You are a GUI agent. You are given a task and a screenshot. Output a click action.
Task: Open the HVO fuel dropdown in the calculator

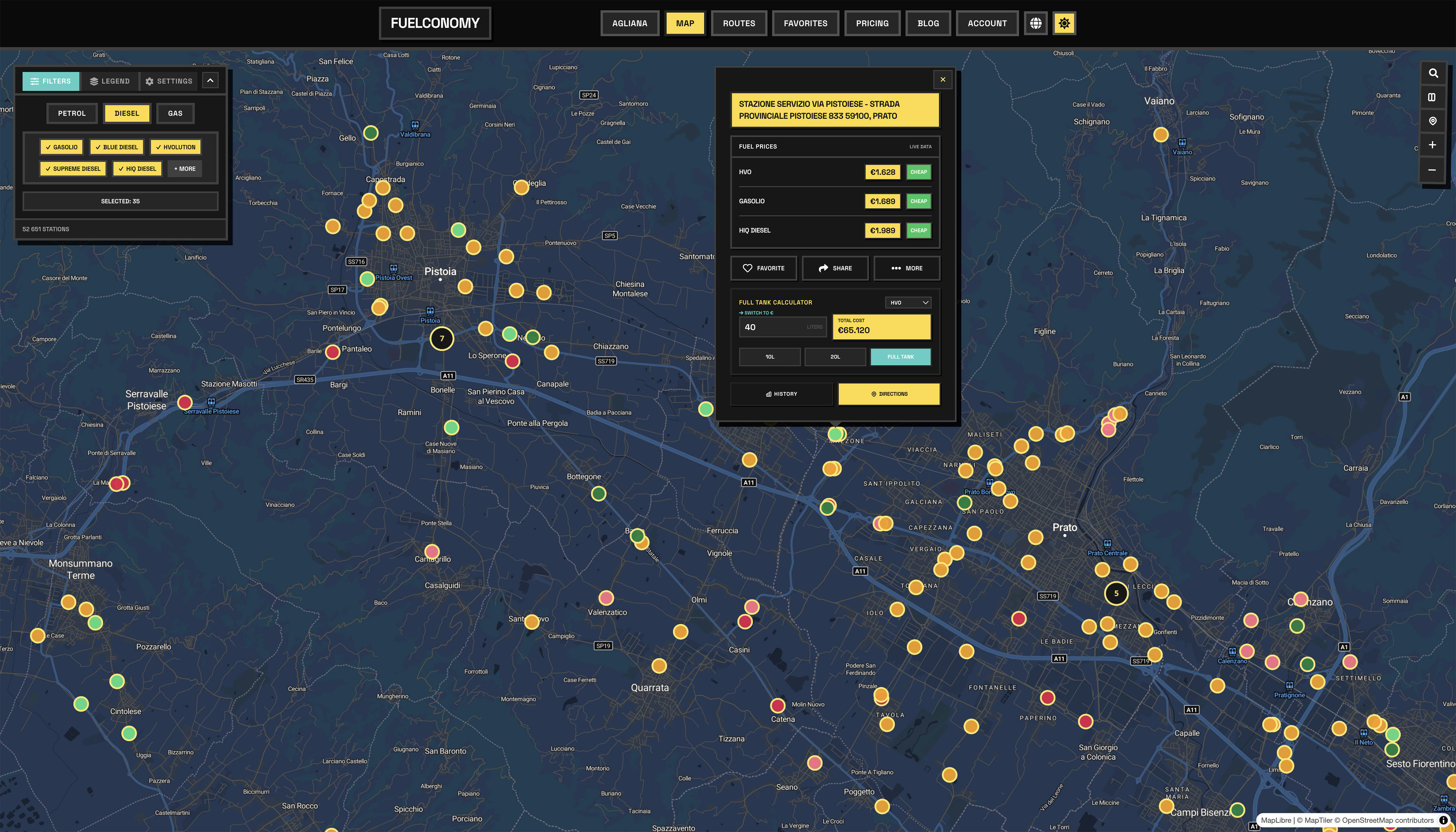pos(908,302)
